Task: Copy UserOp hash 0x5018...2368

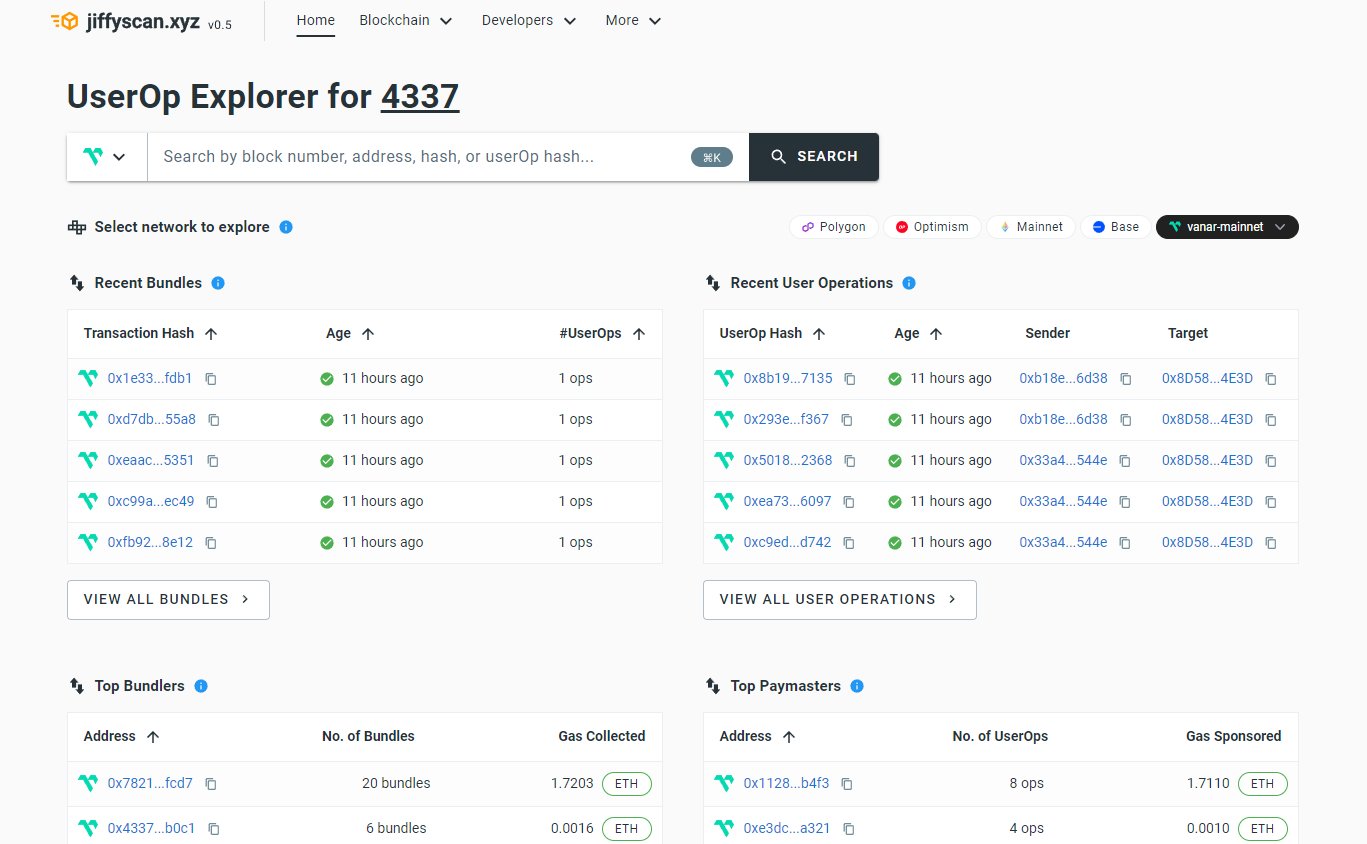Action: [x=851, y=461]
